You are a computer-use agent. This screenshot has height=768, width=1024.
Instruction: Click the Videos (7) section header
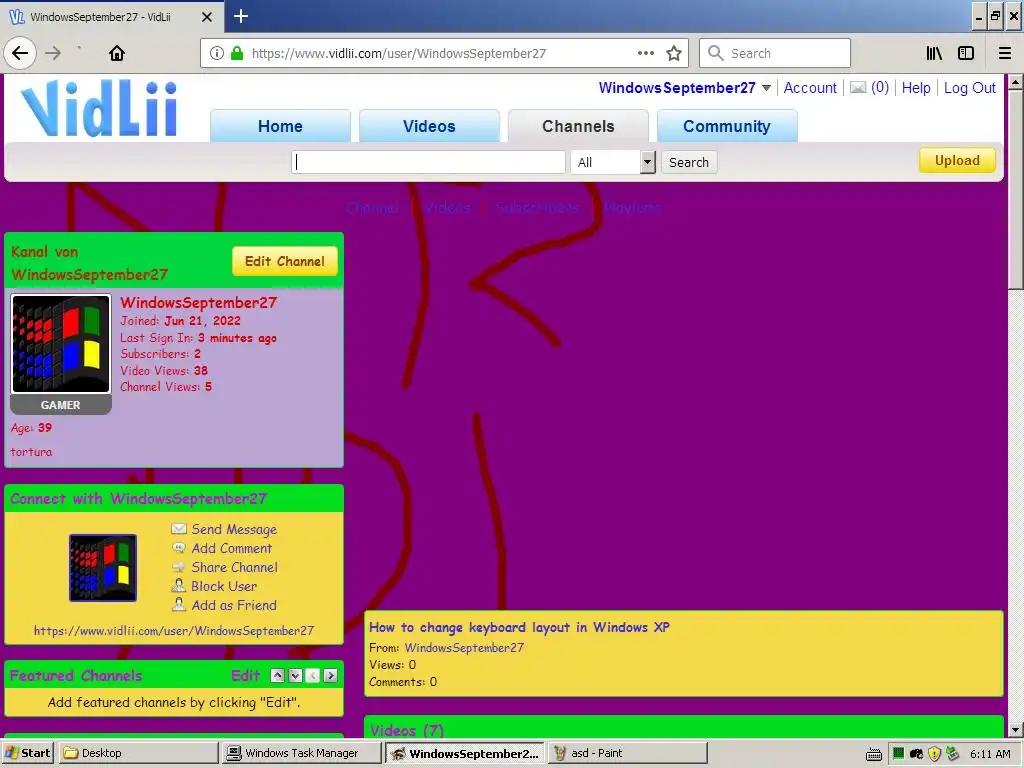(407, 730)
